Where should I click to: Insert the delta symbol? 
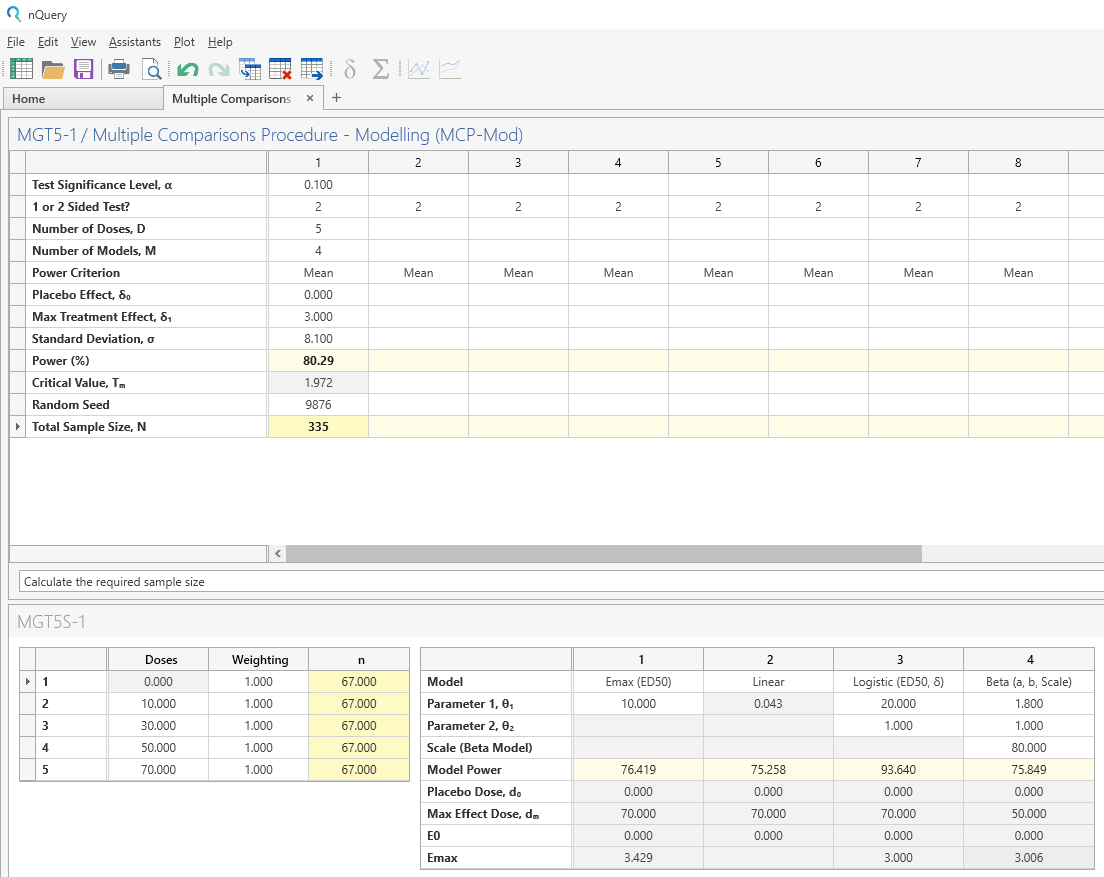(348, 68)
